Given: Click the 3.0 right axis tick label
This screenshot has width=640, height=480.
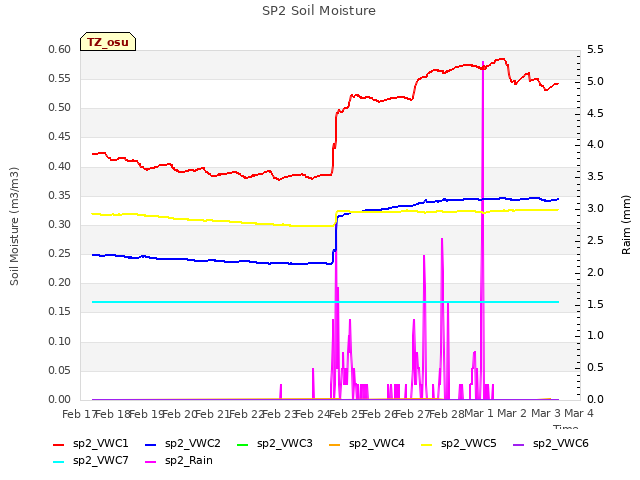Looking at the screenshot, I should (595, 209).
